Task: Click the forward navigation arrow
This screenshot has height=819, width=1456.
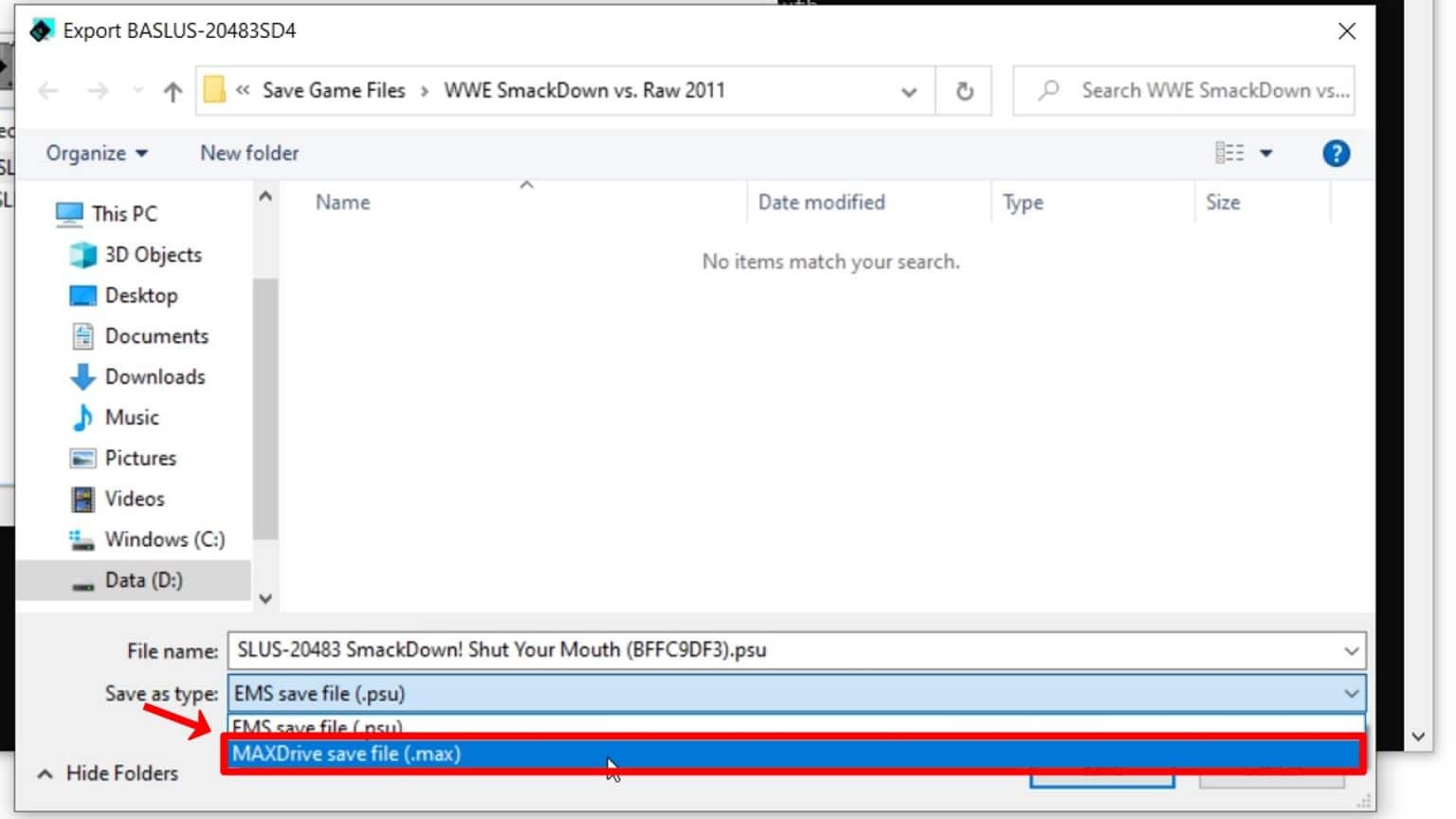Action: click(98, 90)
